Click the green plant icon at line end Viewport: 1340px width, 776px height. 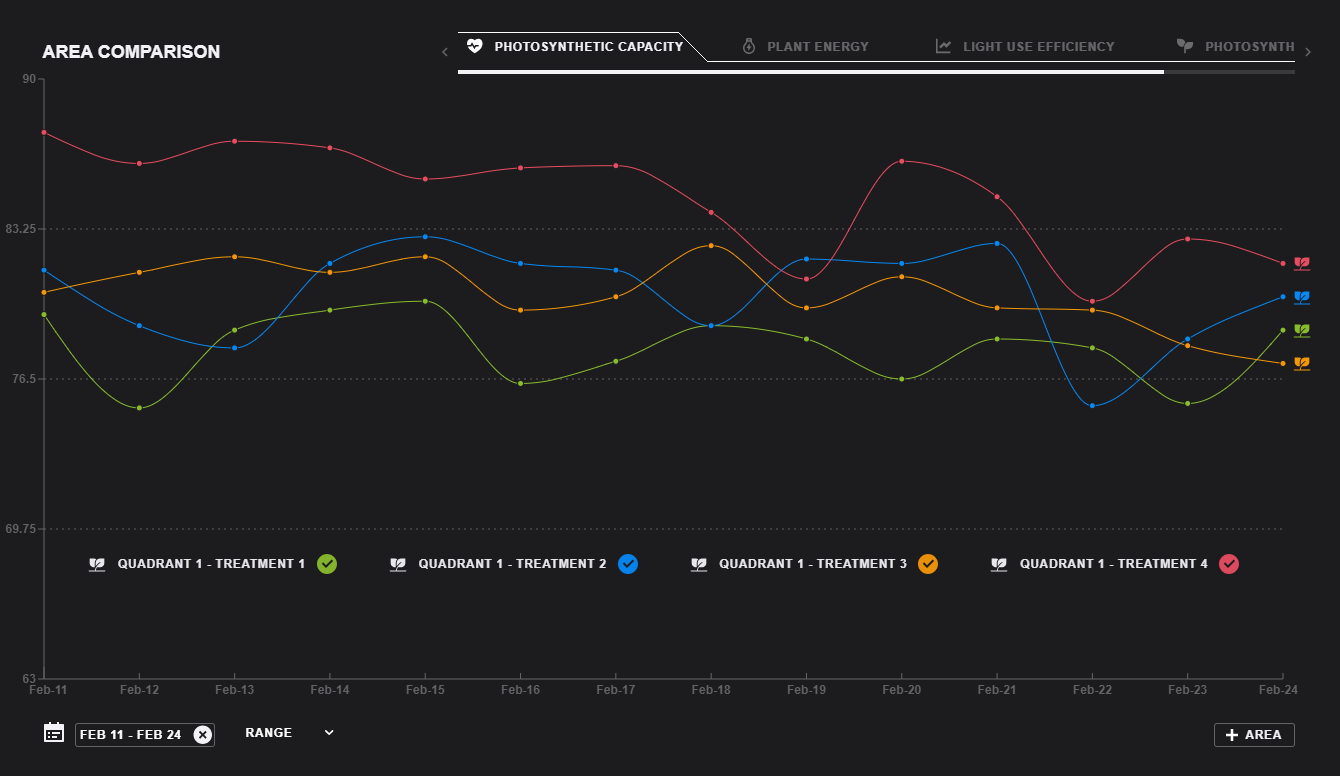point(1302,330)
